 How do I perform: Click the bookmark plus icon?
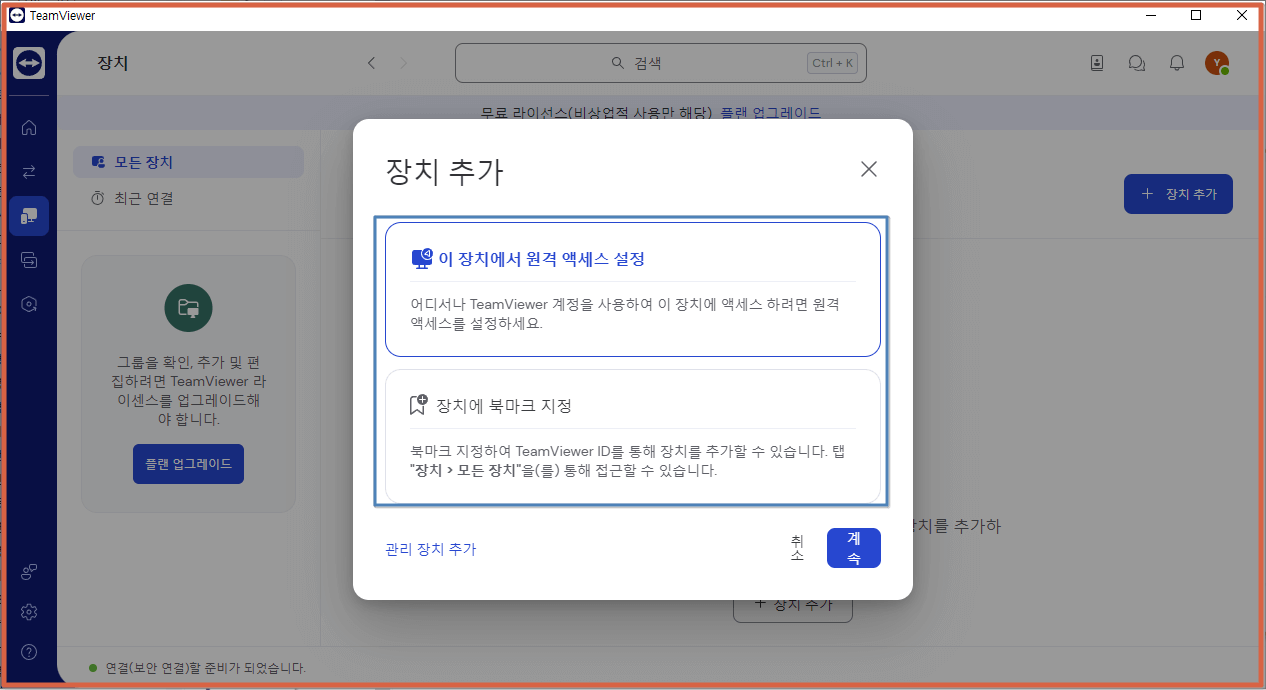(x=419, y=405)
